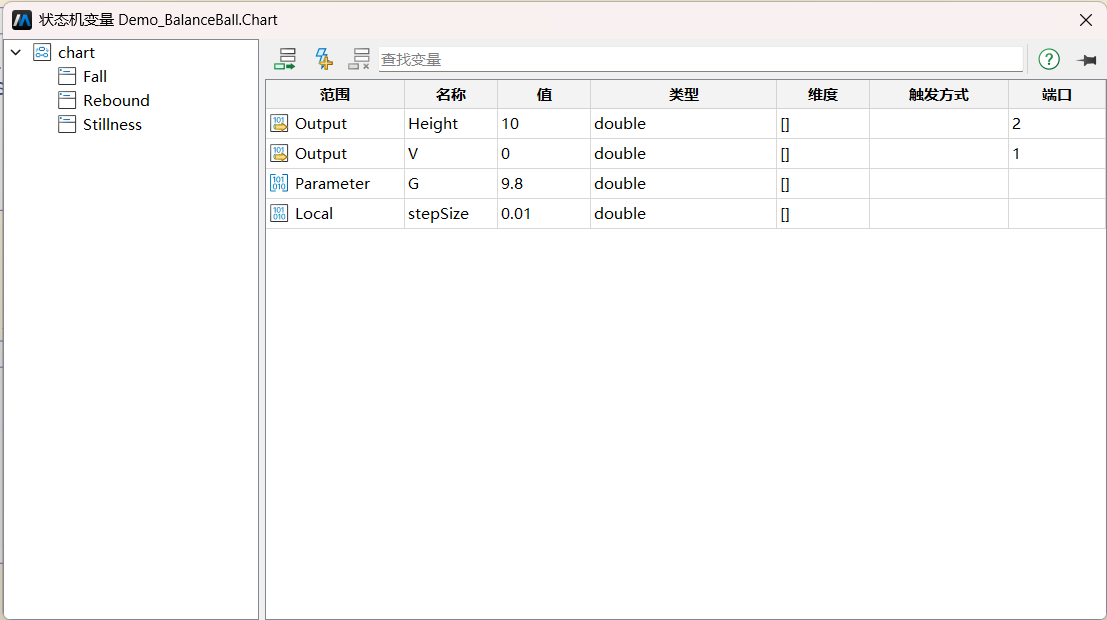Click the add variable toolbar icon

pyautogui.click(x=285, y=59)
